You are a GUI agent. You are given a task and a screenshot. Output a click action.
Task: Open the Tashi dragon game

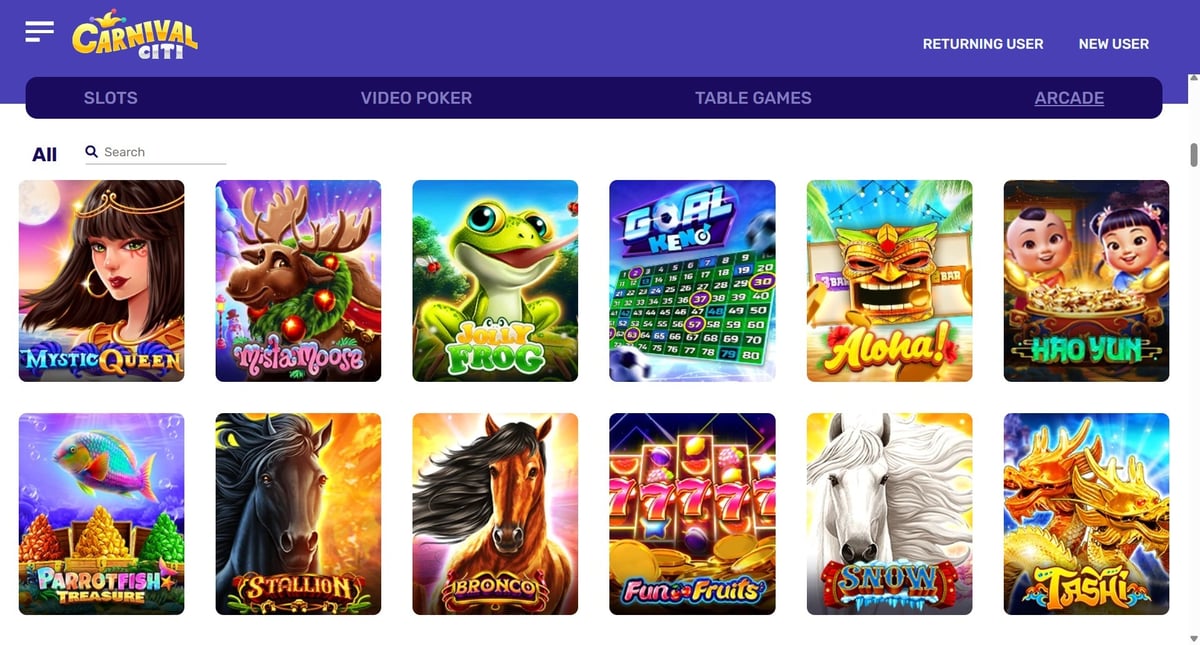[1086, 514]
